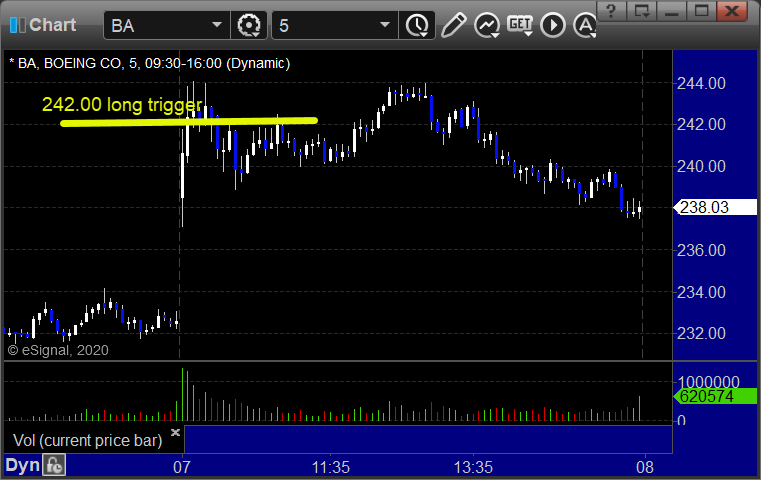The image size is (761, 480).
Task: Open the alerts A icon
Action: [x=585, y=25]
